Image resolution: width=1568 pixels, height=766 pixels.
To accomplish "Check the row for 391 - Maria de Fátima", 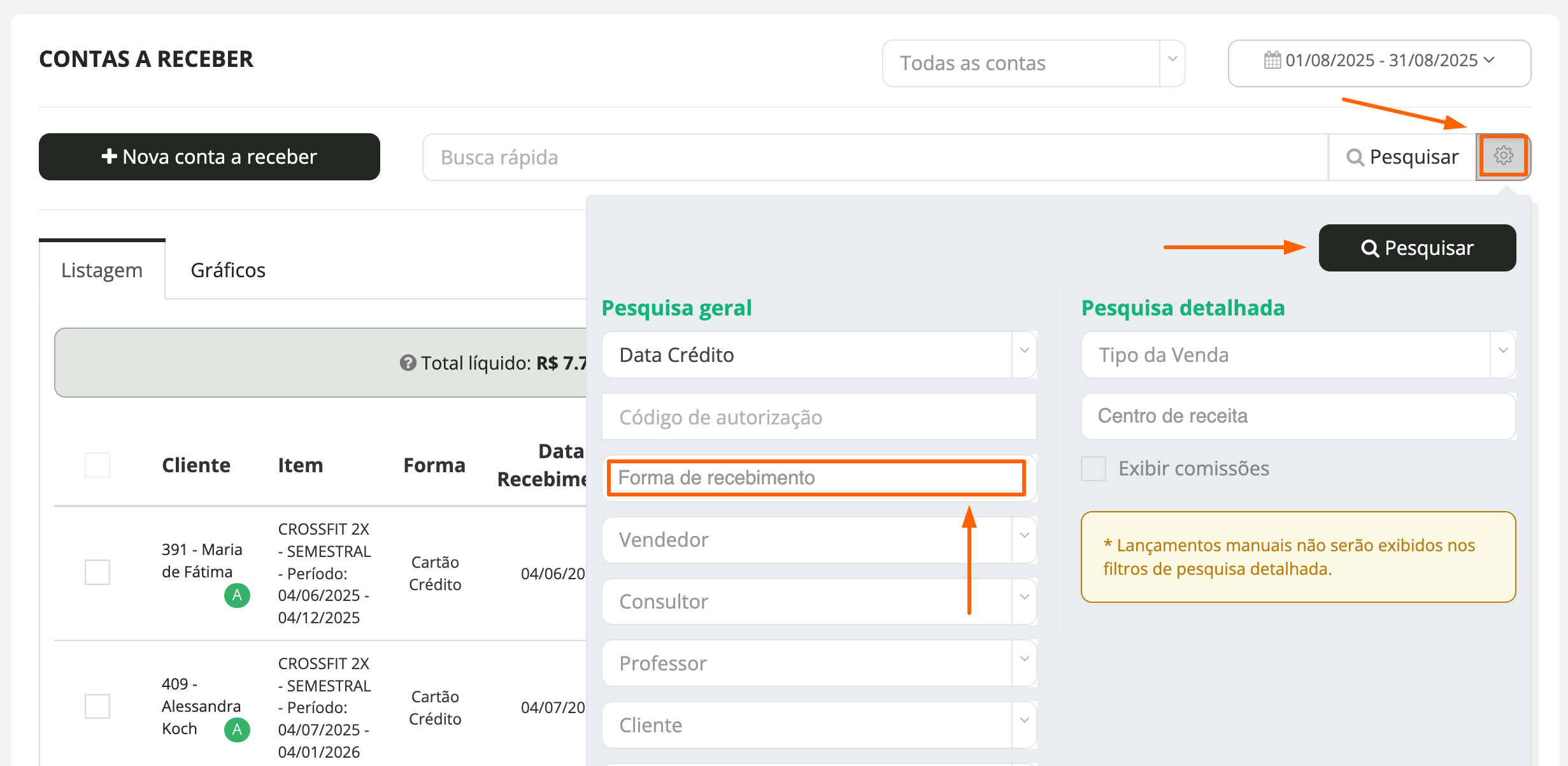I will tap(97, 572).
